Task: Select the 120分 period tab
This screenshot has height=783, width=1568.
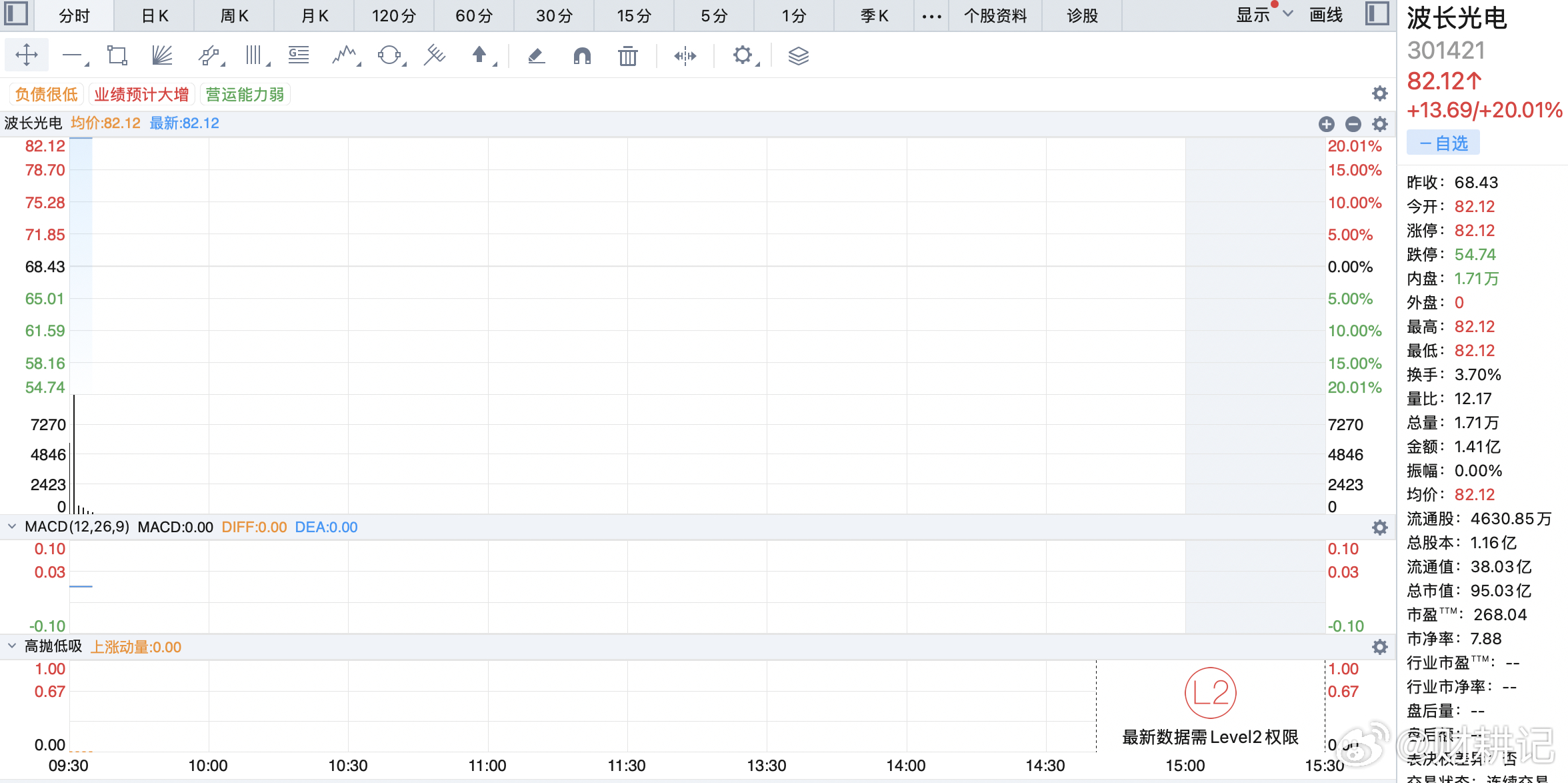Action: 394,15
